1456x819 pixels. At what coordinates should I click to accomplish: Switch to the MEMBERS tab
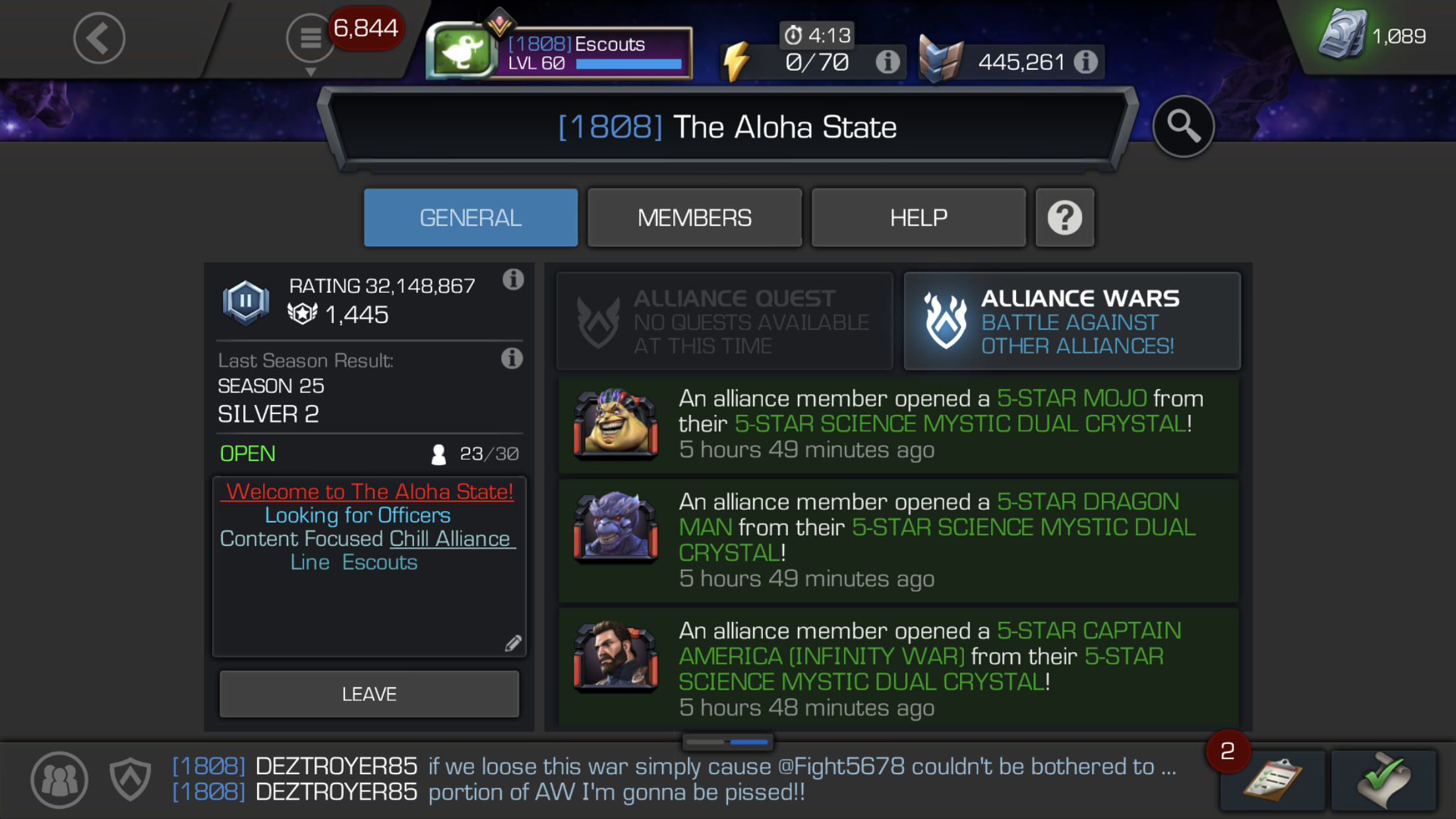pyautogui.click(x=694, y=218)
